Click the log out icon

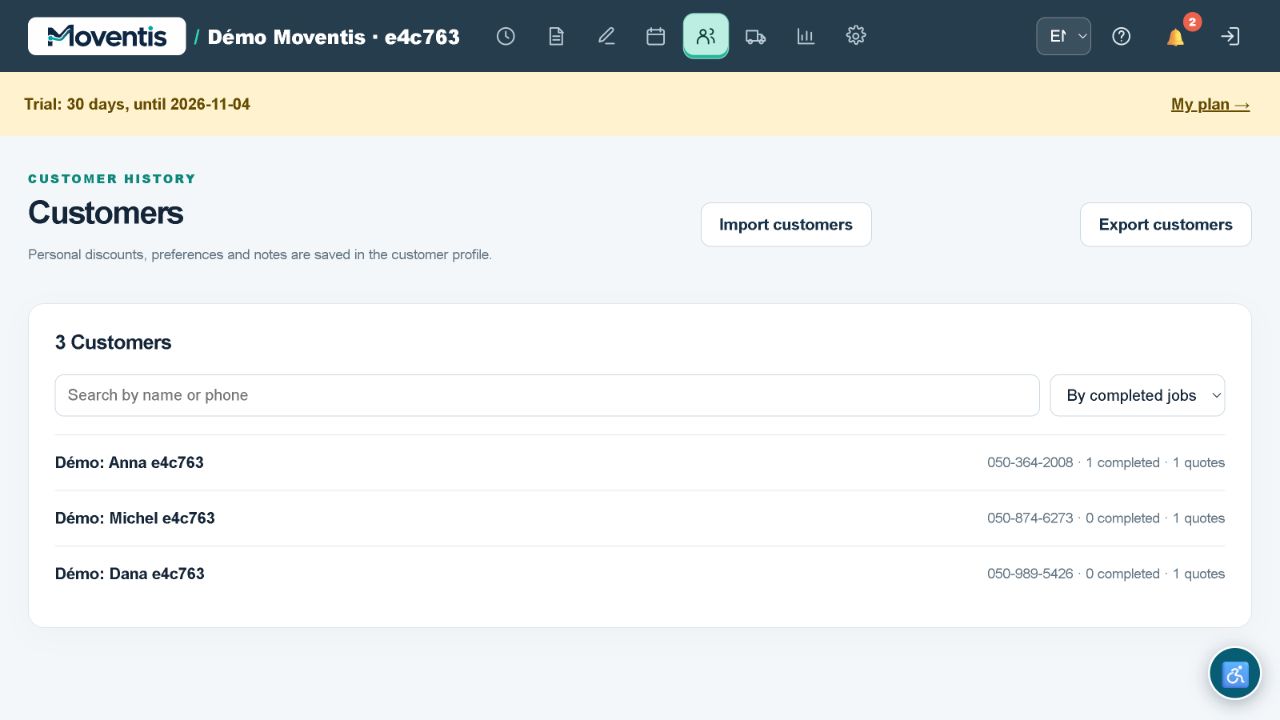(x=1230, y=36)
